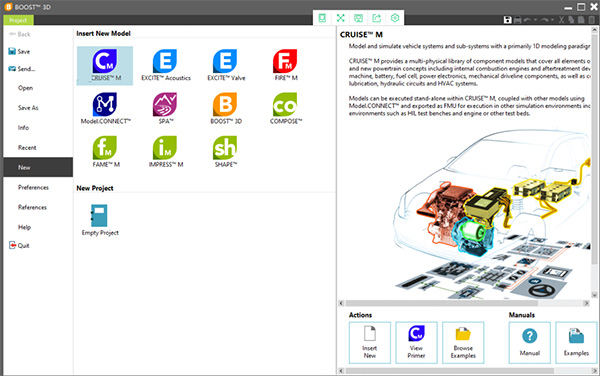Click the green fullscreen arrows icon
Screen dimensions: 600x376
coord(340,18)
